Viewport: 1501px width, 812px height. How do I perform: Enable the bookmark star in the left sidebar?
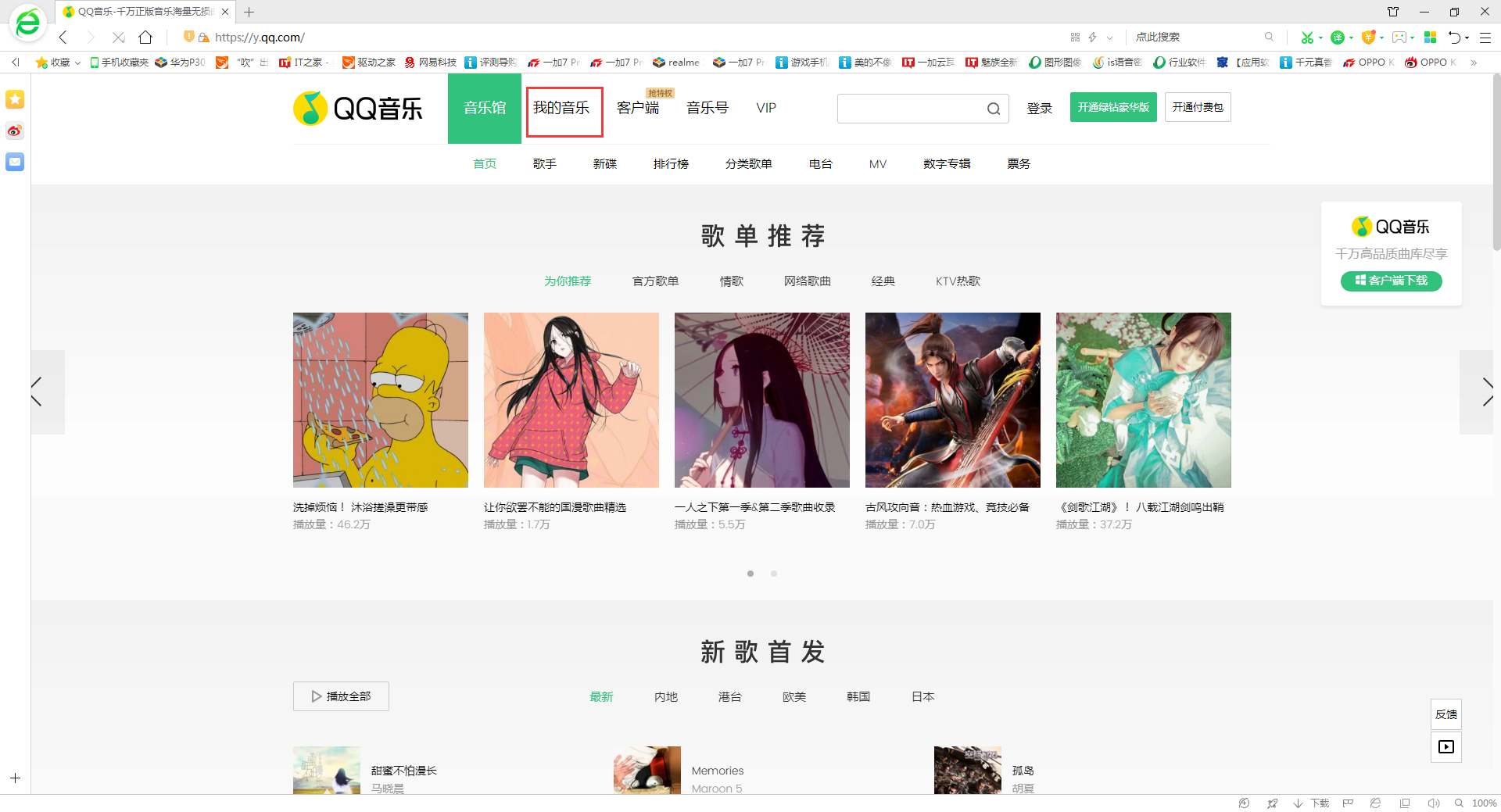point(14,99)
